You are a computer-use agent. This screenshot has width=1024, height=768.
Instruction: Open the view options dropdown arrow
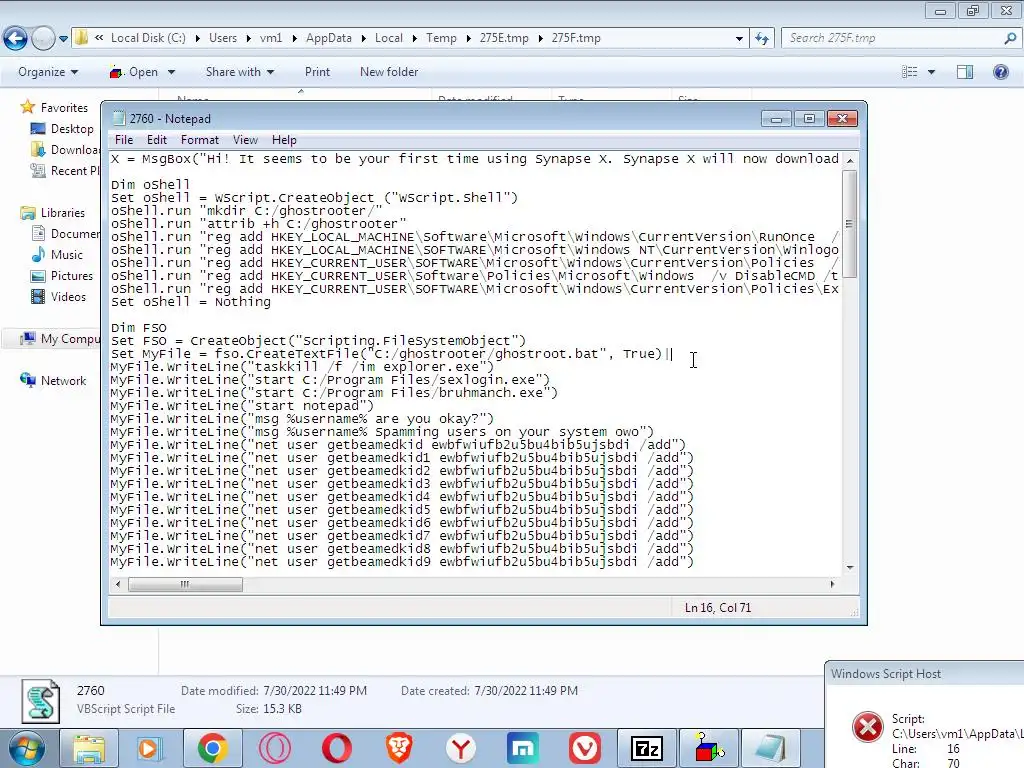[931, 72]
